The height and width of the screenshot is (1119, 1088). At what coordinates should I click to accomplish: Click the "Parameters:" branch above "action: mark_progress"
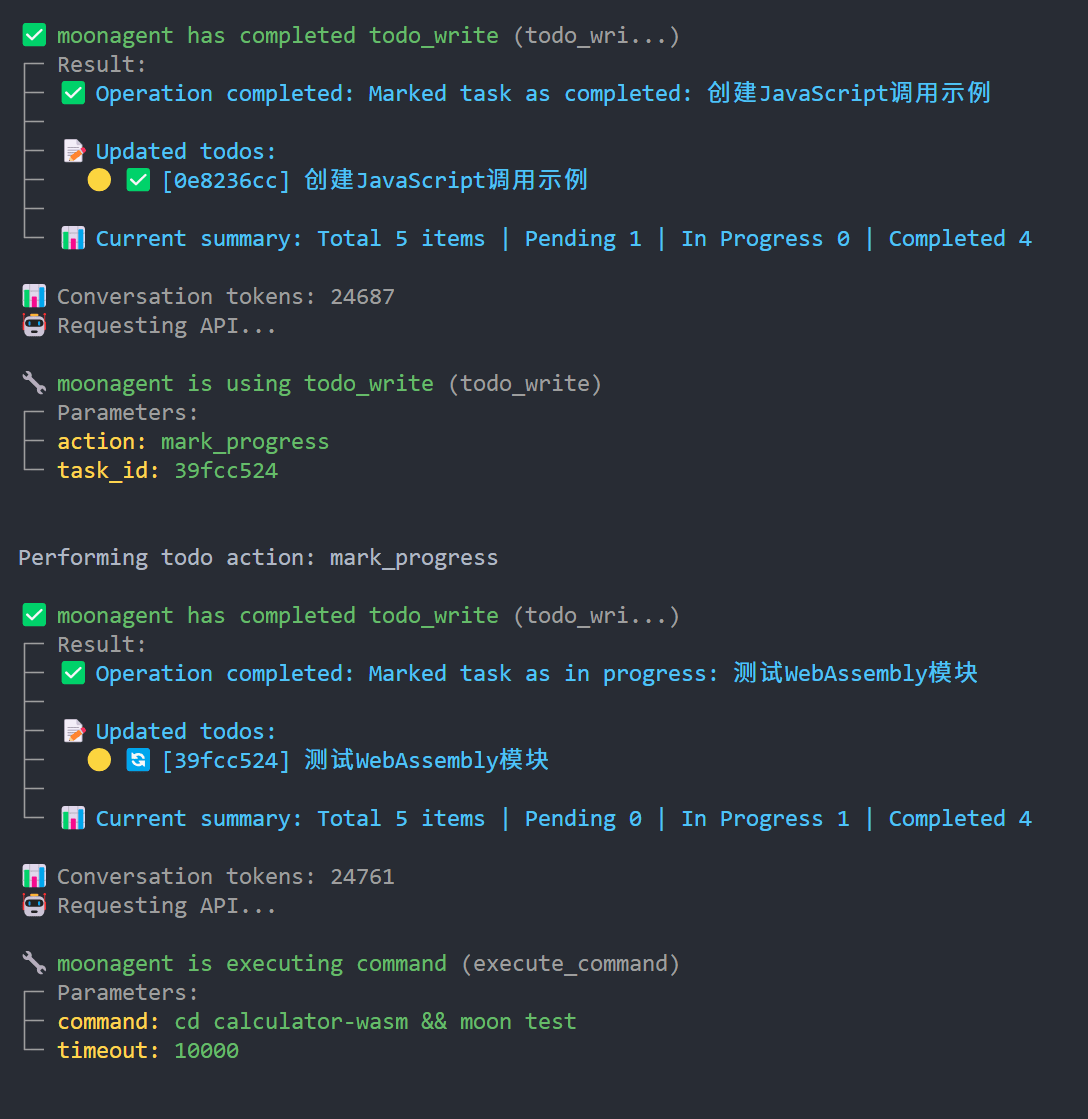[127, 412]
